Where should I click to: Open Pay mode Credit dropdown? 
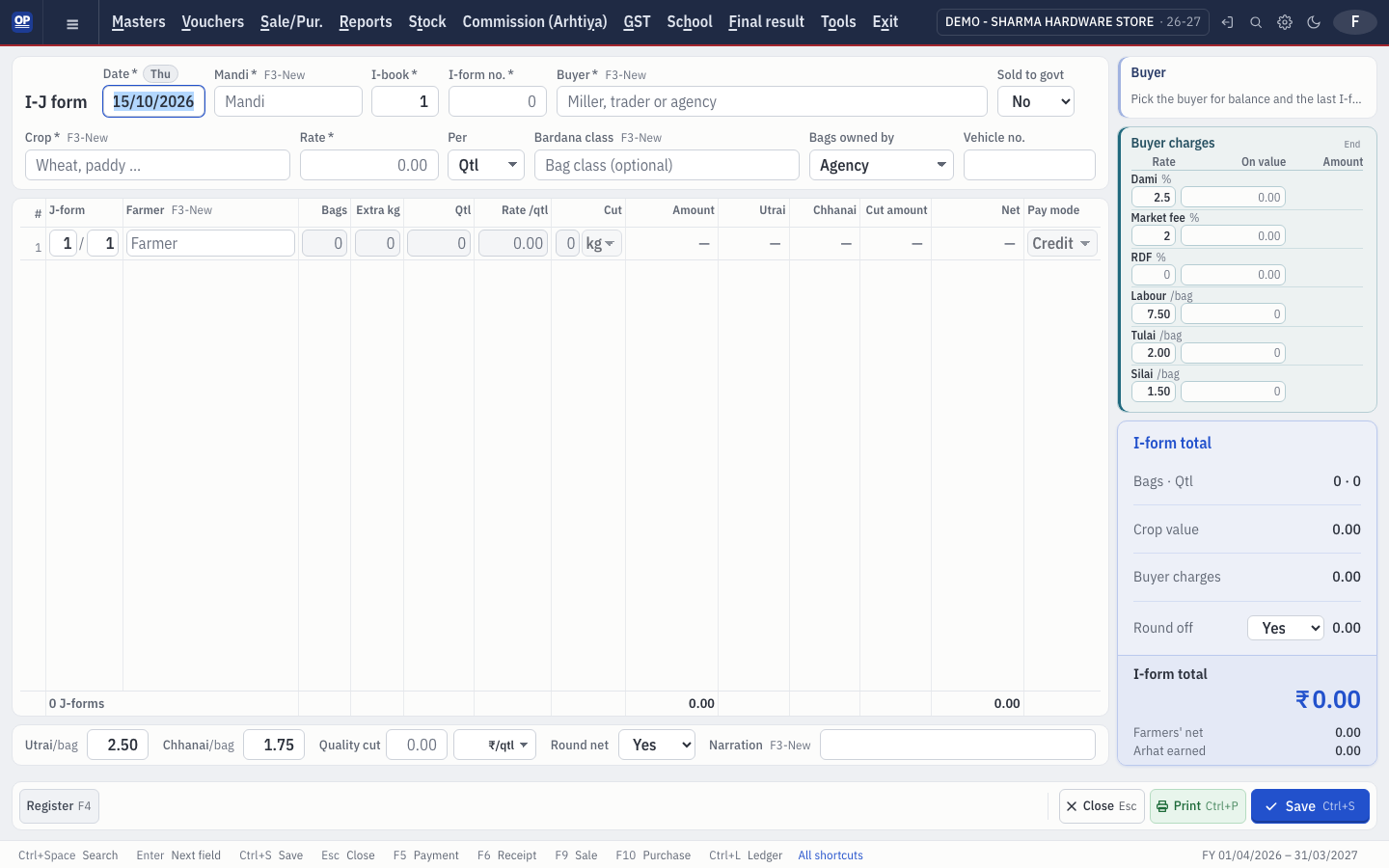[1062, 243]
